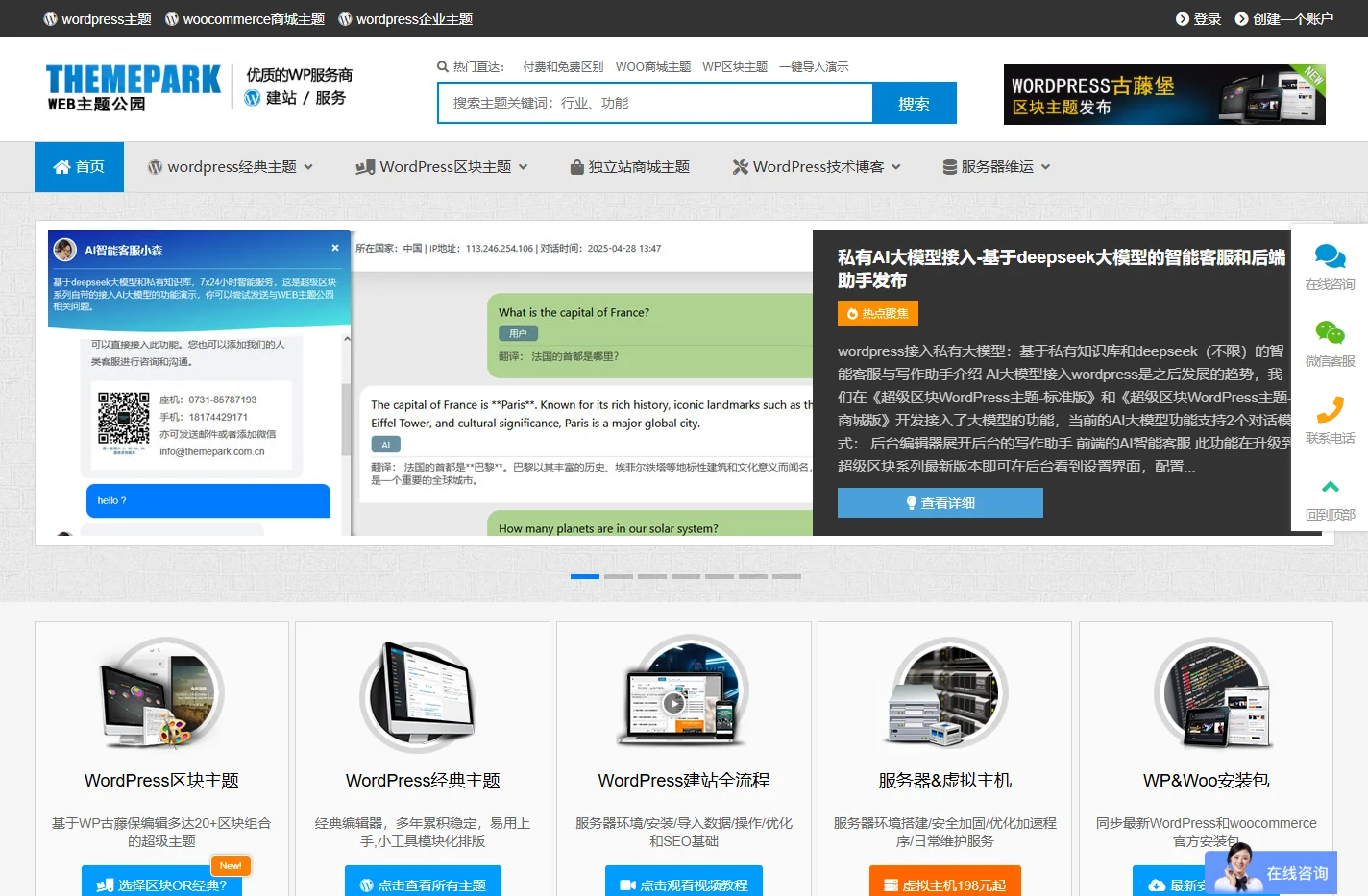Image resolution: width=1368 pixels, height=896 pixels.
Task: Click the THEMEPARK WEB主题公园 logo
Action: pos(133,88)
